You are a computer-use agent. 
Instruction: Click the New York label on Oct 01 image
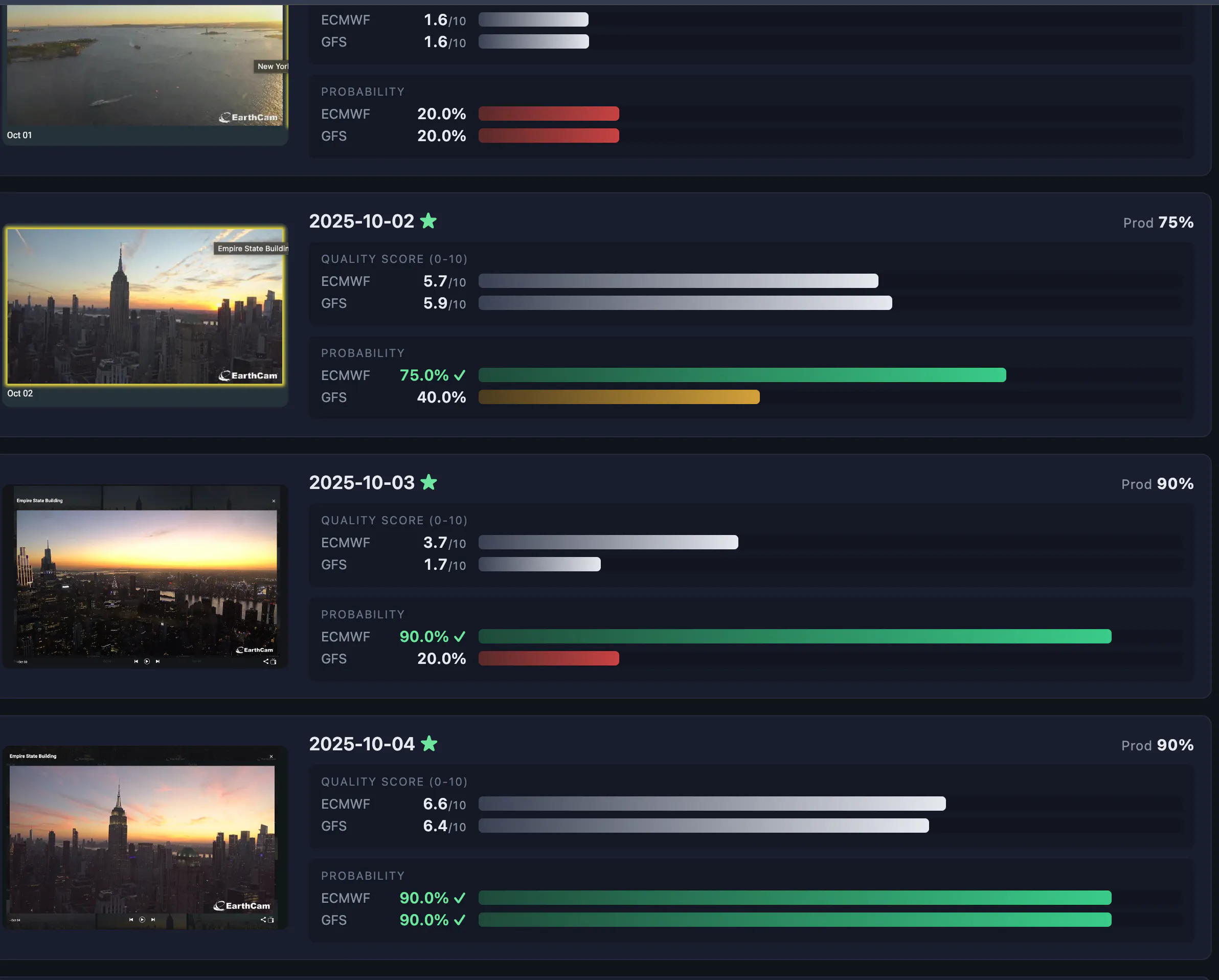[272, 66]
